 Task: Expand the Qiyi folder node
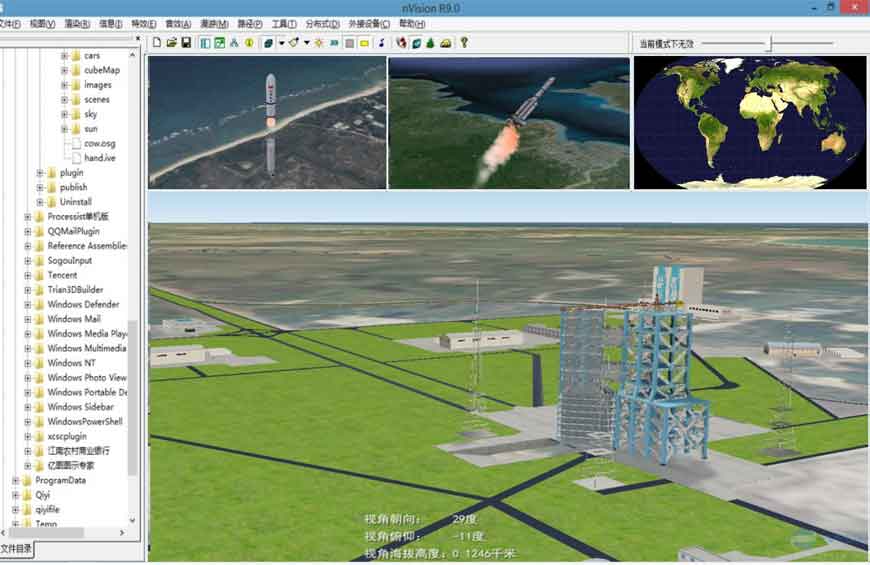(16, 495)
